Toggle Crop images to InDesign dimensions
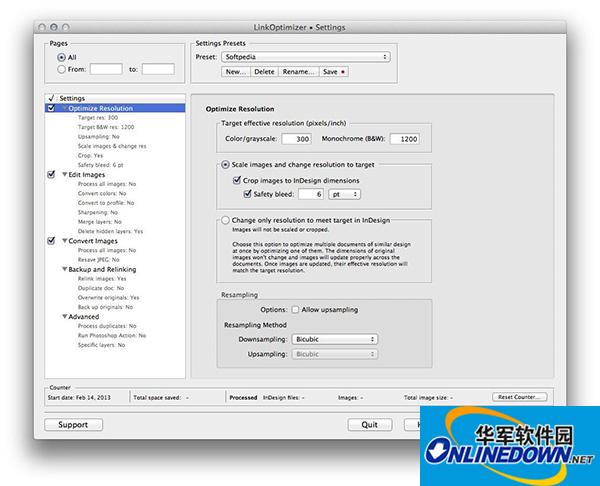The width and height of the screenshot is (600, 486). (237, 180)
